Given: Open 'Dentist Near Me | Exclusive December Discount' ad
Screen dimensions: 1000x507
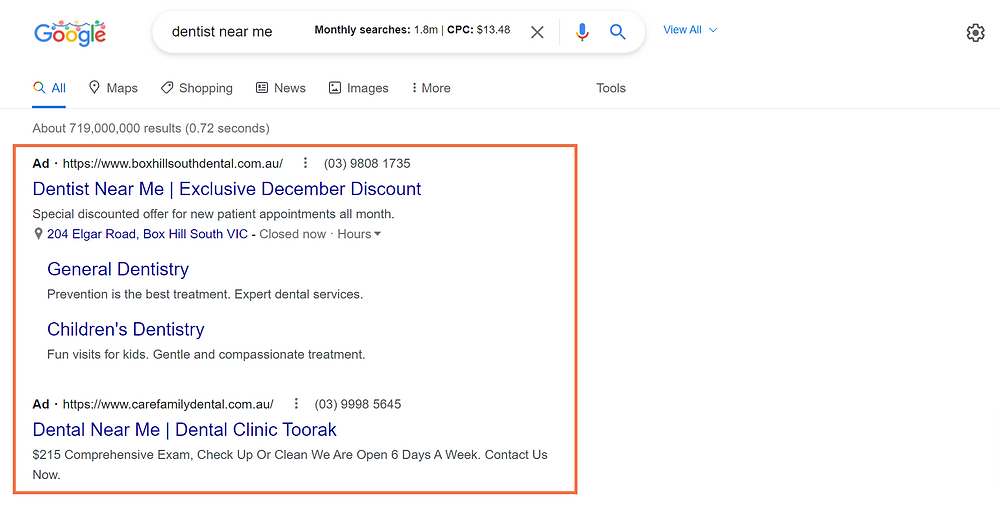Looking at the screenshot, I should [227, 189].
